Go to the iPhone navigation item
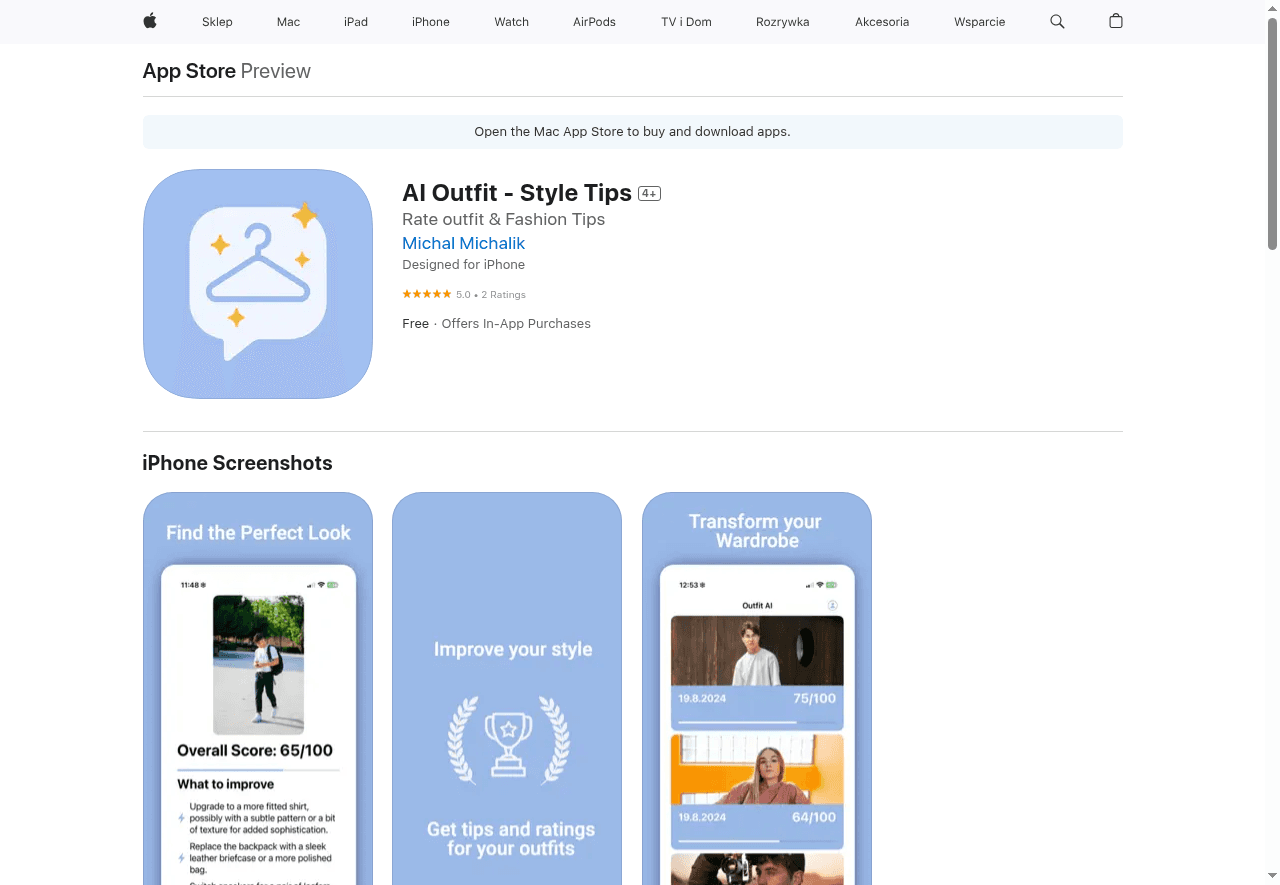This screenshot has width=1280, height=885. coord(431,22)
